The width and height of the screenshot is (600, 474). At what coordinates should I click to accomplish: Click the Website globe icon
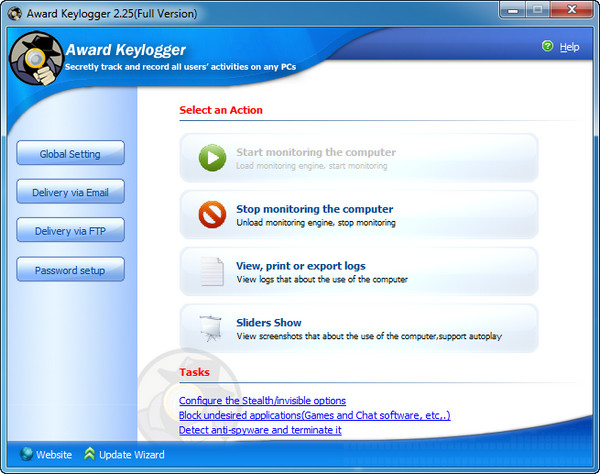point(26,455)
